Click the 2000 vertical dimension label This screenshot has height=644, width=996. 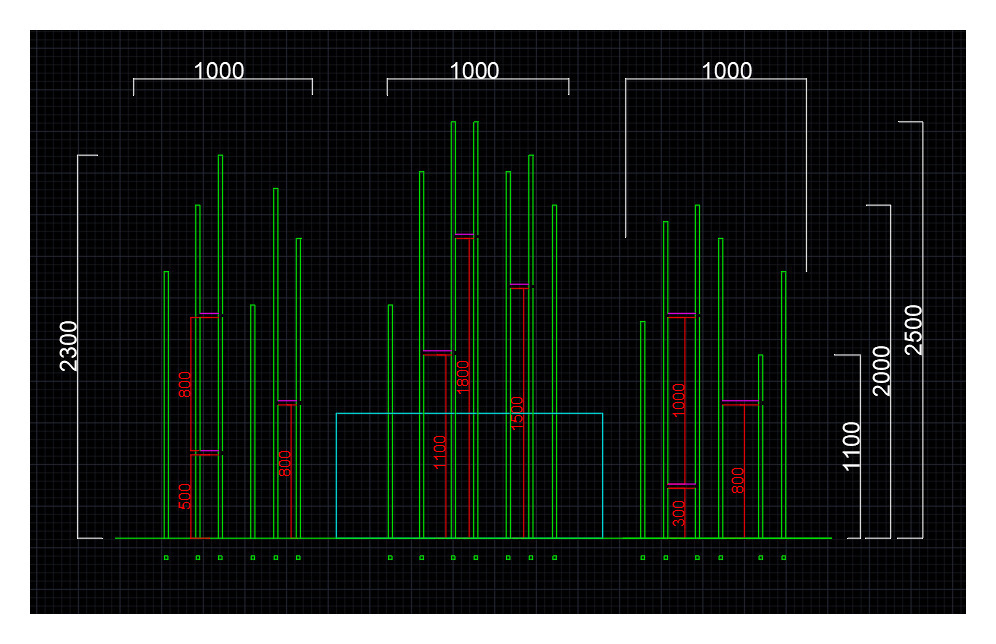tap(882, 371)
